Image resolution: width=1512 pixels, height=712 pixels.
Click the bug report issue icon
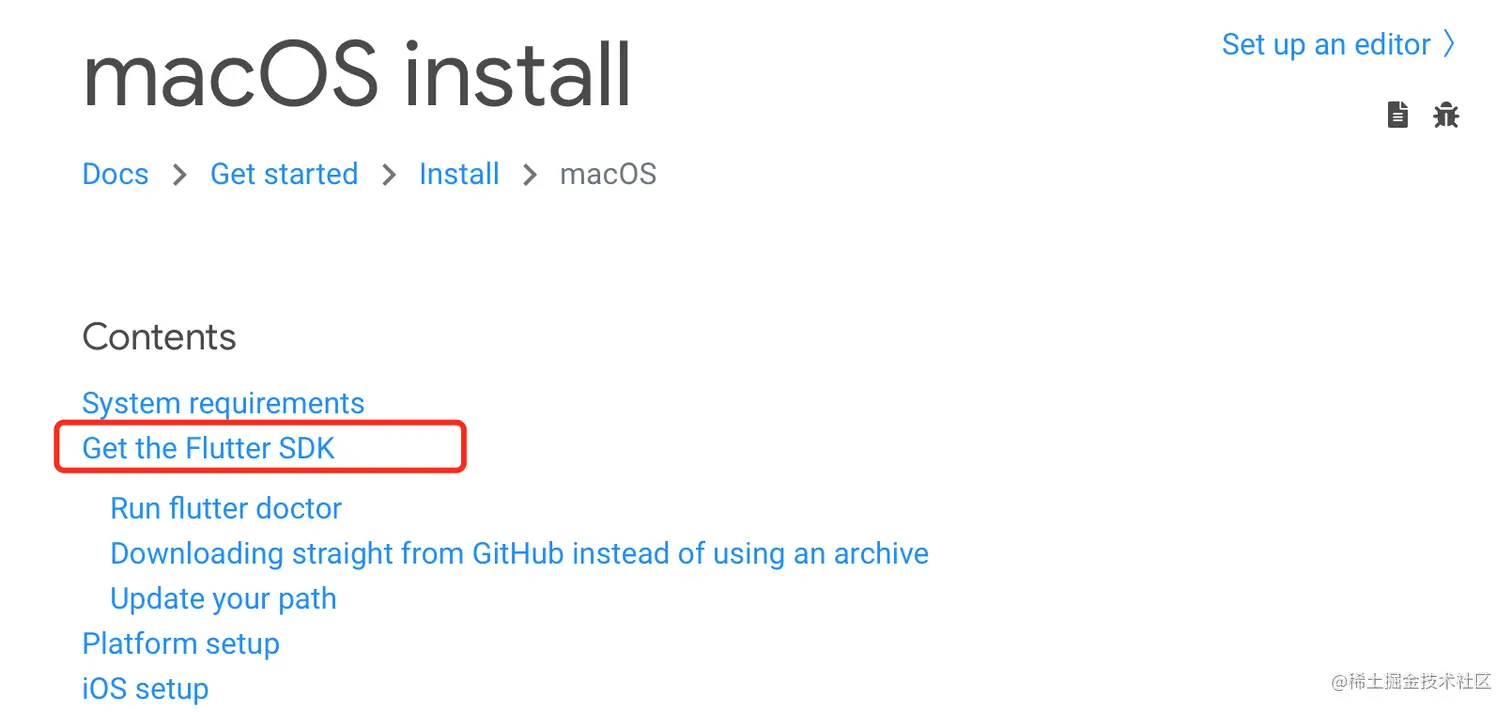click(1446, 115)
